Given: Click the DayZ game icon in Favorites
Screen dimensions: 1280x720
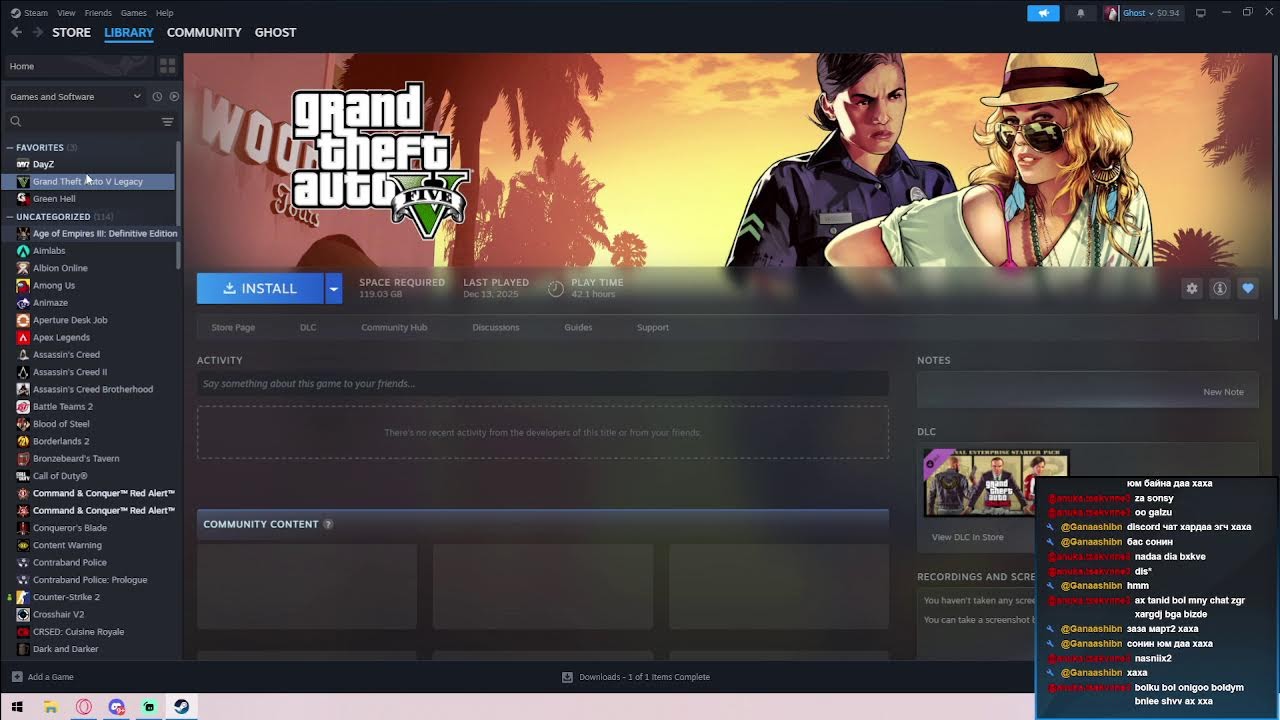Looking at the screenshot, I should point(23,164).
